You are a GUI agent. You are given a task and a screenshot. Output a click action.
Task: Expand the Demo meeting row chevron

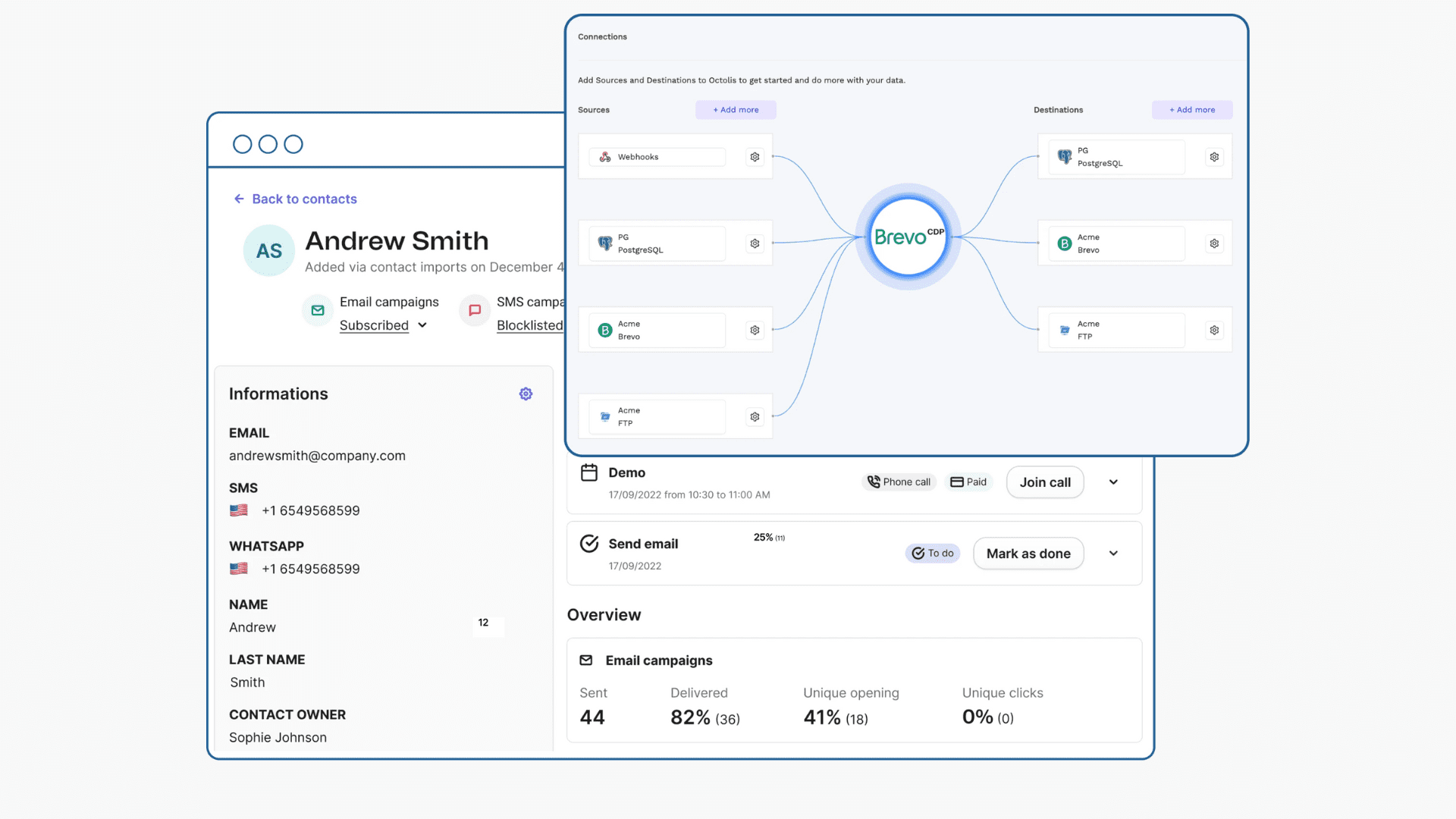(x=1113, y=482)
